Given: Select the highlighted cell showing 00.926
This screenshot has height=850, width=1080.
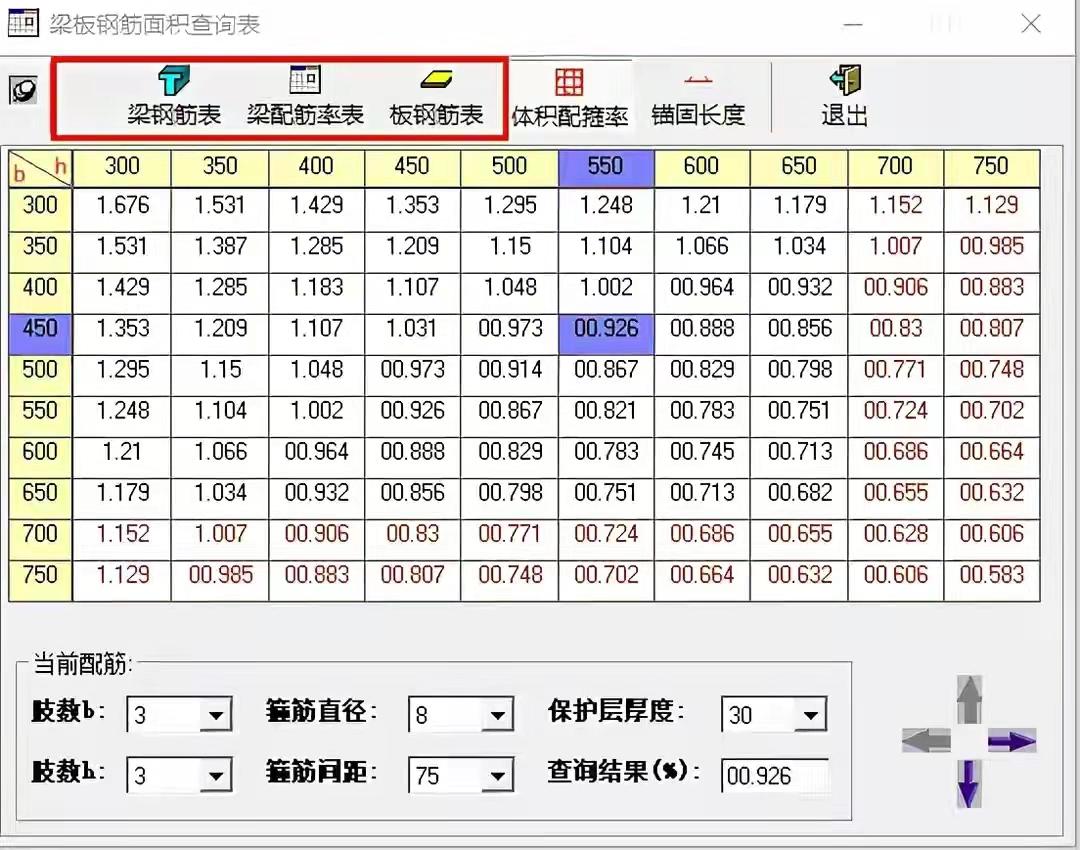Looking at the screenshot, I should tap(604, 329).
